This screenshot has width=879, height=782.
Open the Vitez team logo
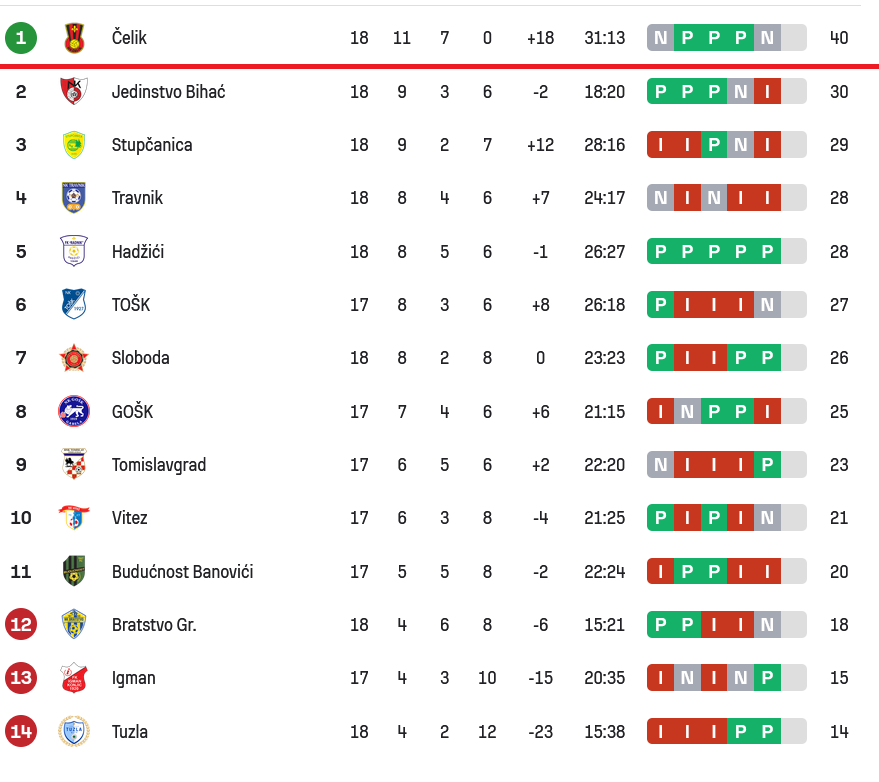(74, 518)
